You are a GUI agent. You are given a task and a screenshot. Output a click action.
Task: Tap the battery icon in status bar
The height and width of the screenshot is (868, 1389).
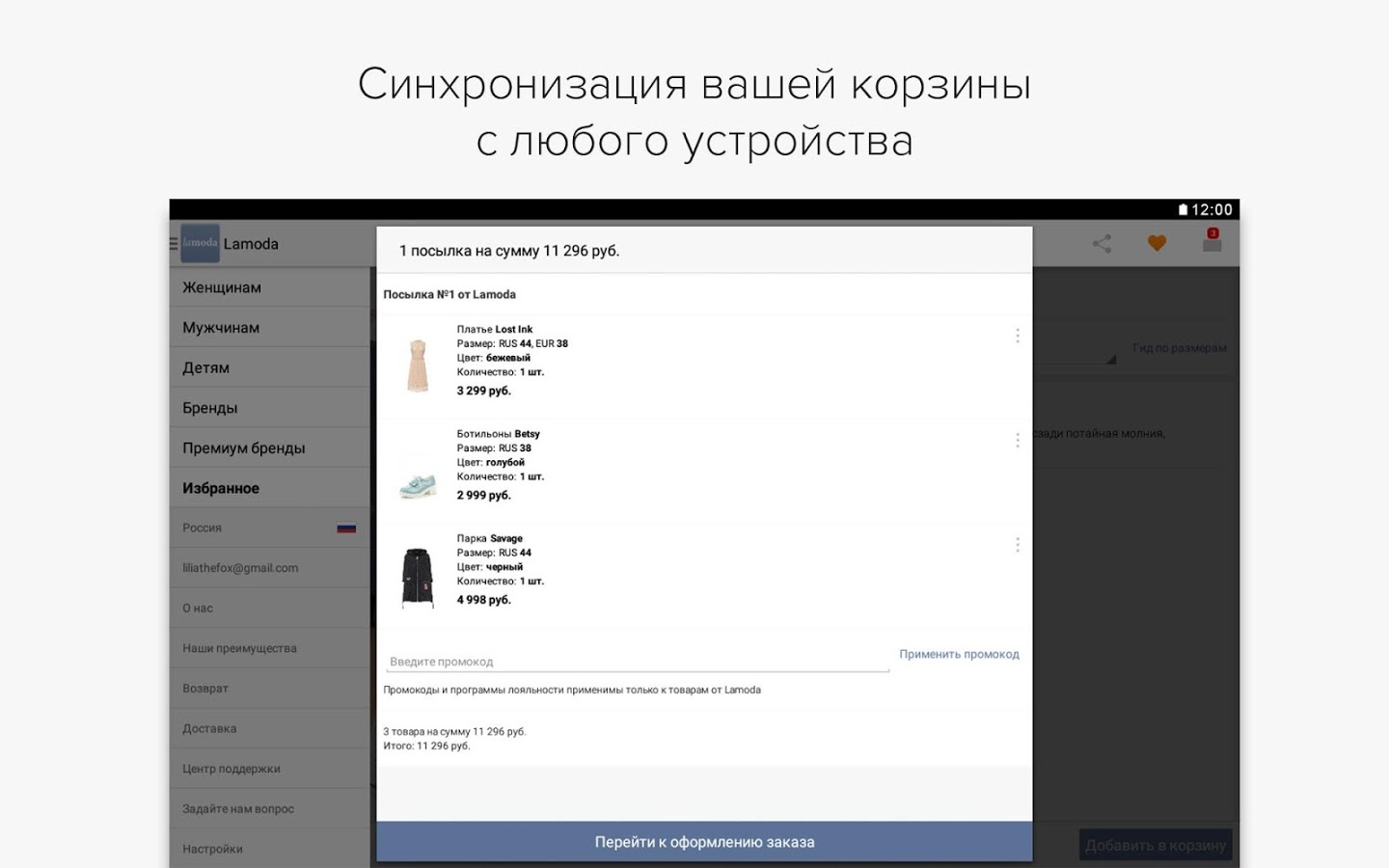click(x=1184, y=209)
